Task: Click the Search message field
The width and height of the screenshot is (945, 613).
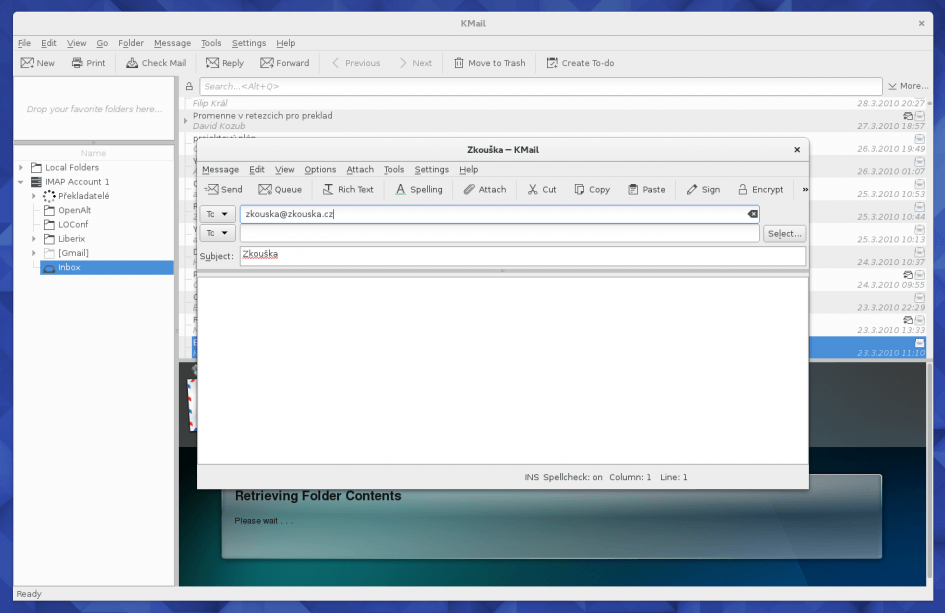Action: tap(541, 86)
